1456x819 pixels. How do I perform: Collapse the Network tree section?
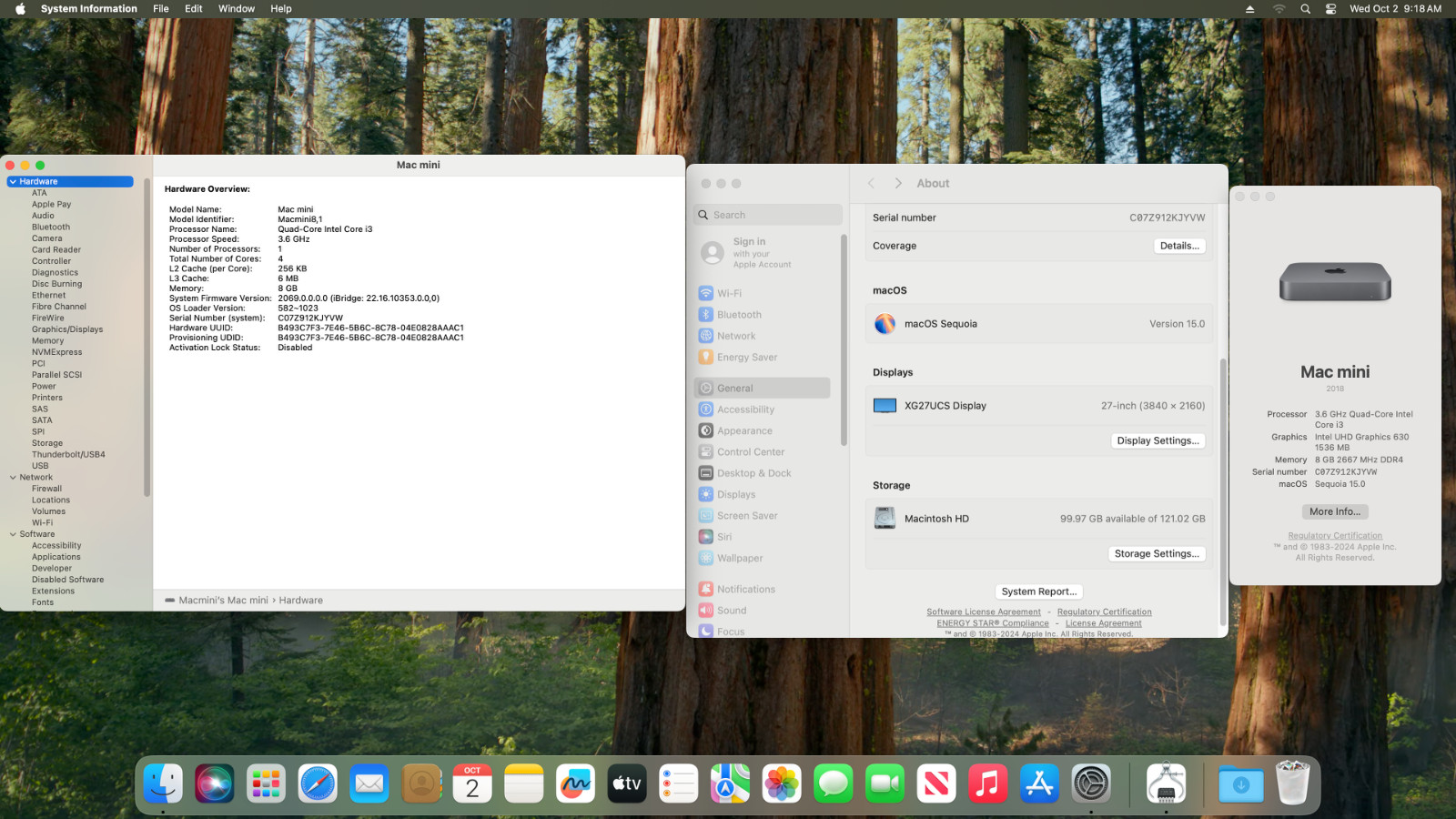point(13,478)
